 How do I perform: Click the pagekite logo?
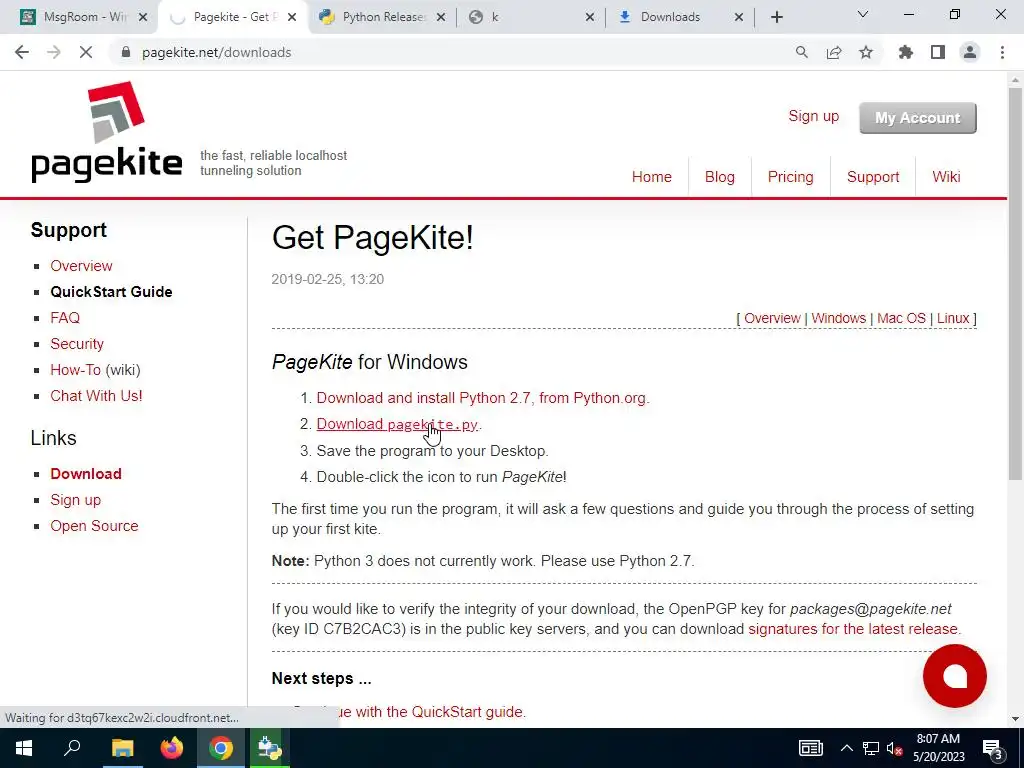click(106, 132)
